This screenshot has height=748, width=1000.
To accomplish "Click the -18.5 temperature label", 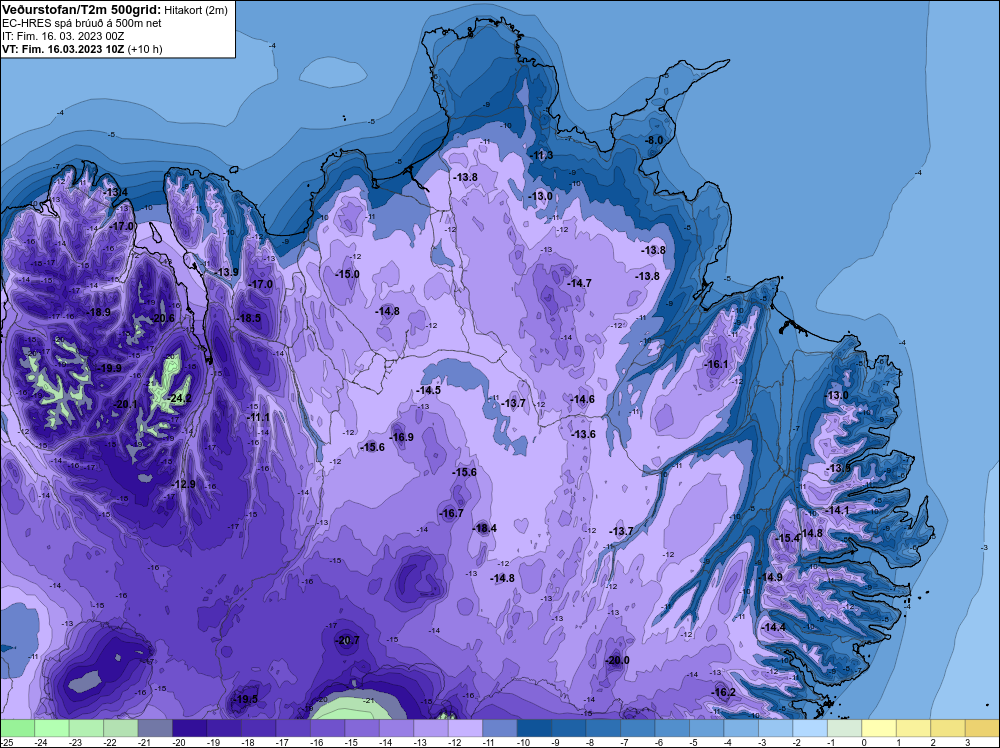I will tap(249, 318).
